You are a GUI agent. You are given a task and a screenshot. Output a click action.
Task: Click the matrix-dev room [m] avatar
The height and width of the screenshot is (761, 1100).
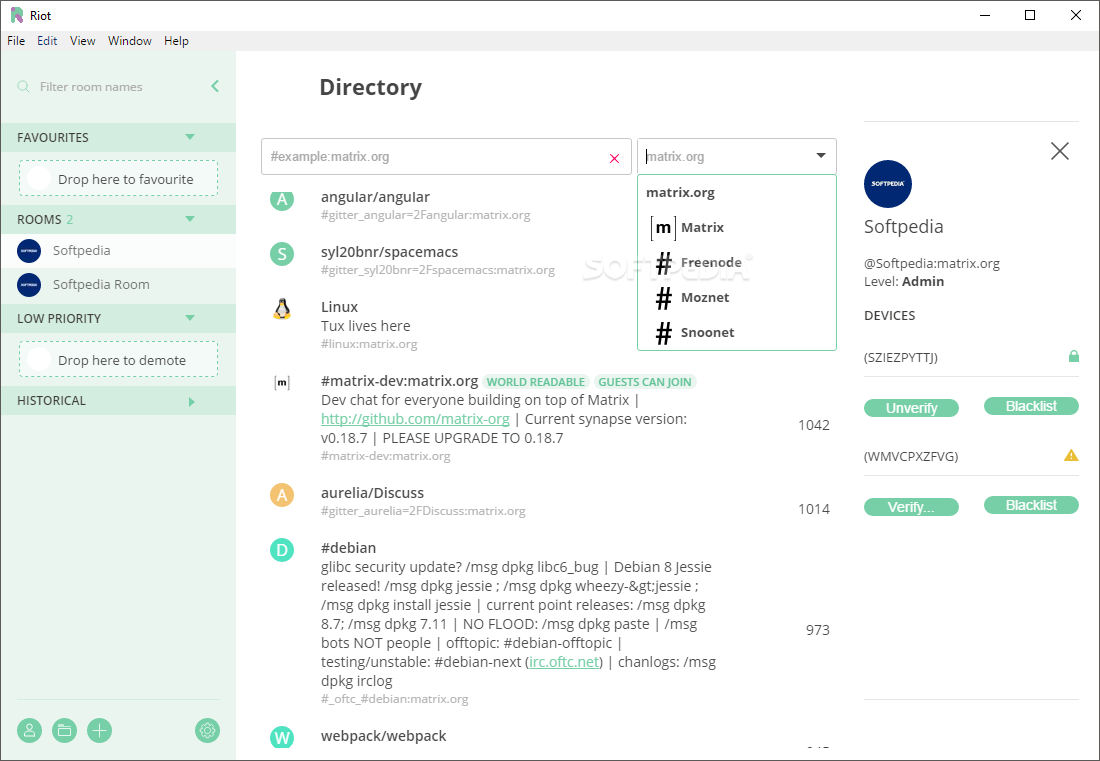(282, 382)
